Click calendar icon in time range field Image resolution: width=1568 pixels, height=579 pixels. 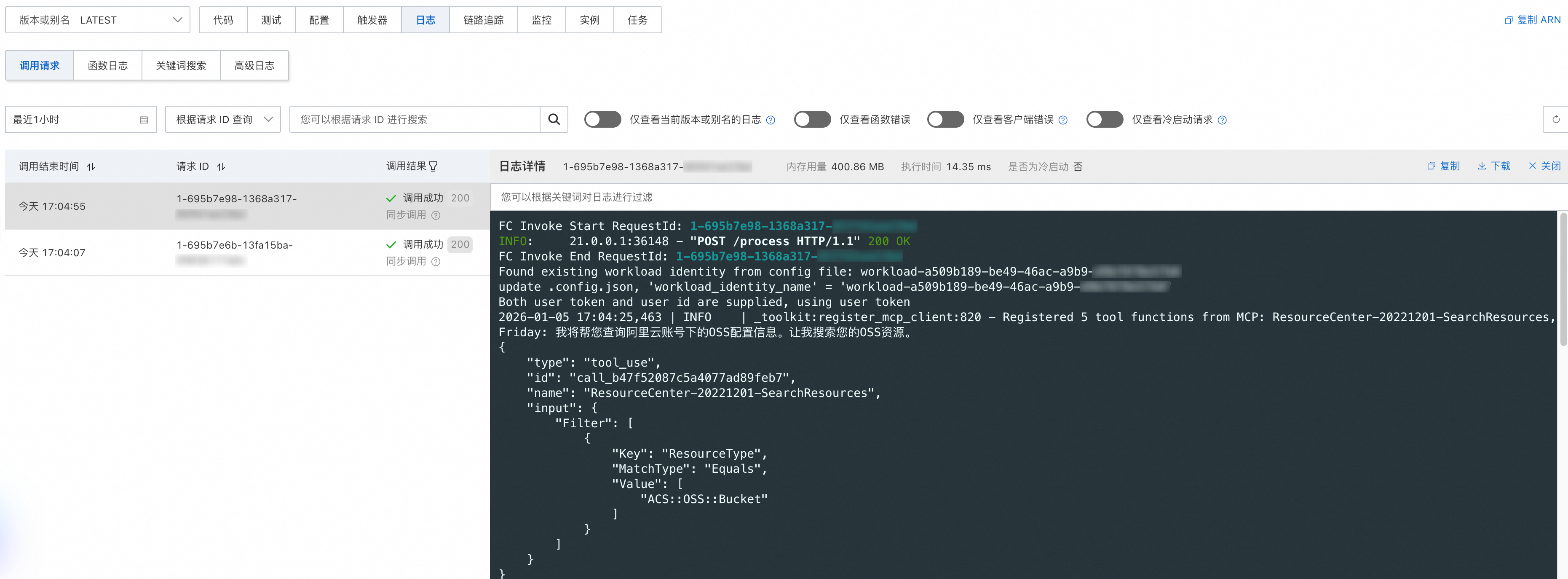pos(144,120)
